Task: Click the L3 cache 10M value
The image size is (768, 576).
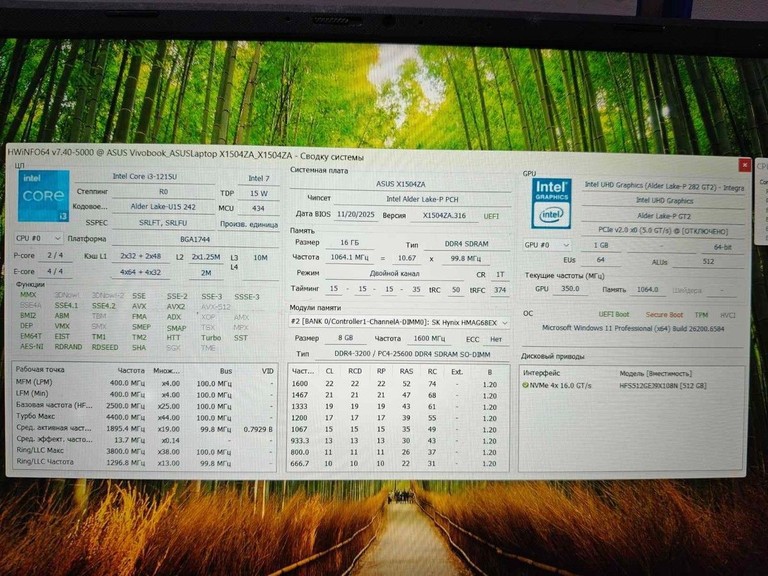Action: click(x=260, y=258)
